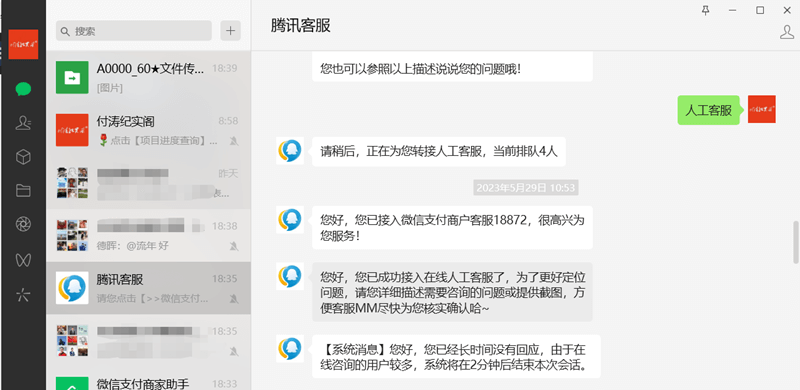Viewport: 800px width, 390px height.
Task: Click the sent 人工客服 green message bubble
Action: click(708, 110)
